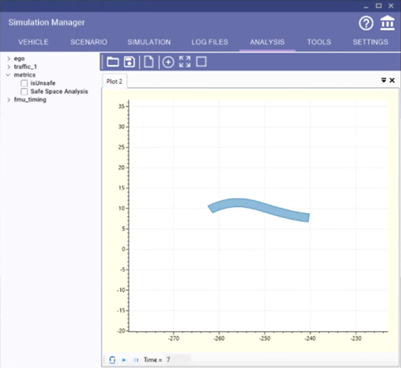The height and width of the screenshot is (368, 401).
Task: Close the Simulation Manager window
Action: click(x=391, y=6)
